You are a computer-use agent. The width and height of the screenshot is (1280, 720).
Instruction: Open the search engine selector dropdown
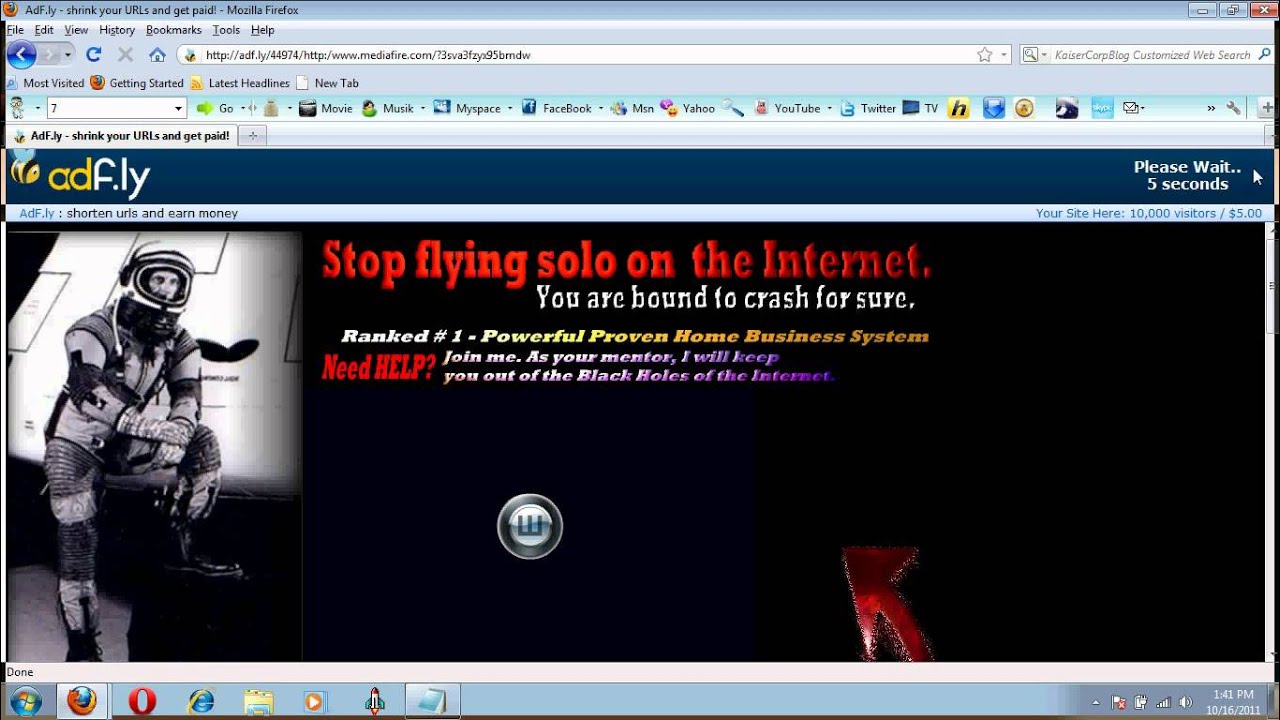pos(1034,55)
